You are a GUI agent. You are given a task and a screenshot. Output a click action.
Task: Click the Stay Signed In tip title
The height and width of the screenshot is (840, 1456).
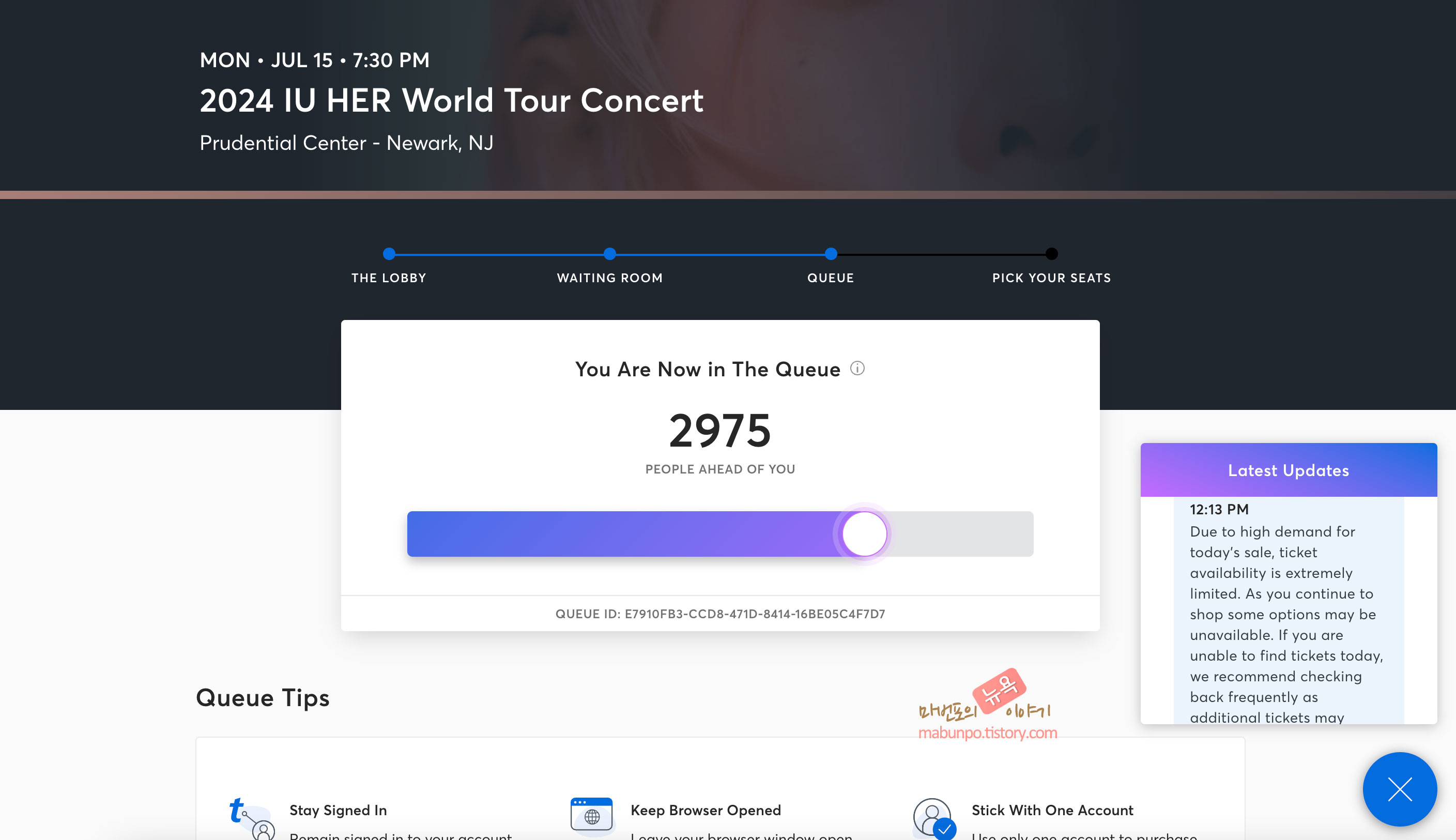338,810
